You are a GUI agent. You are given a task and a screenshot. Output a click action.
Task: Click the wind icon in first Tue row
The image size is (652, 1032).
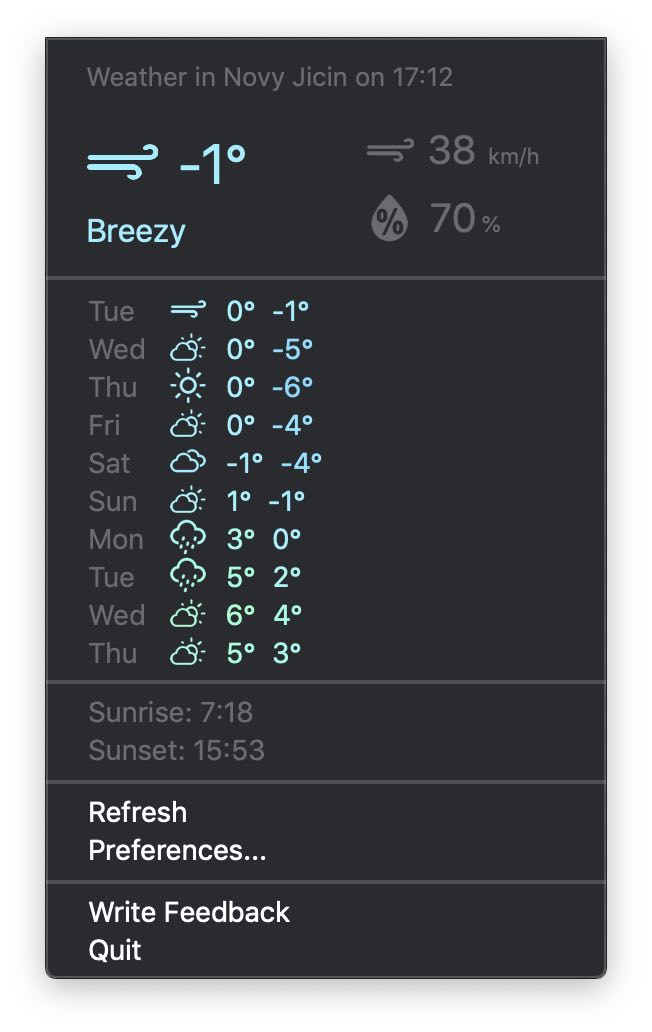tap(187, 311)
